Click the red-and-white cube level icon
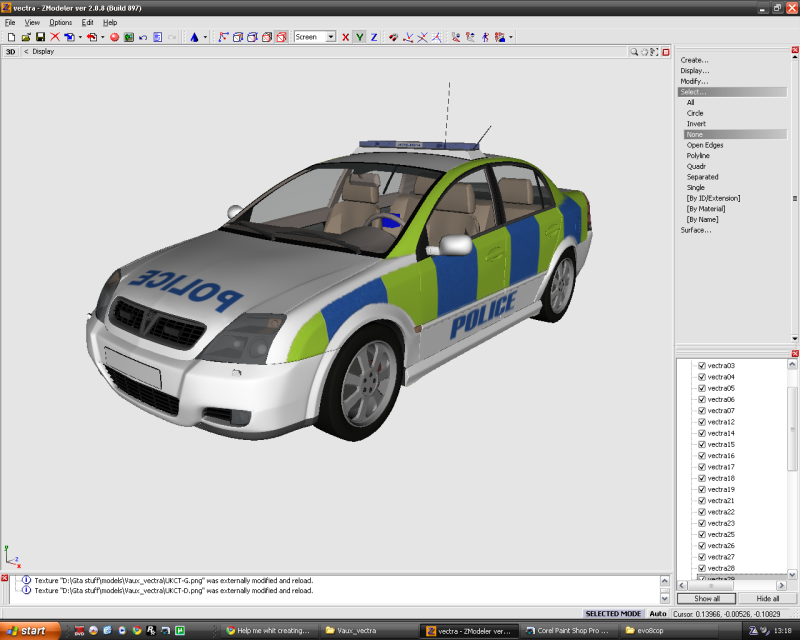 pos(267,37)
